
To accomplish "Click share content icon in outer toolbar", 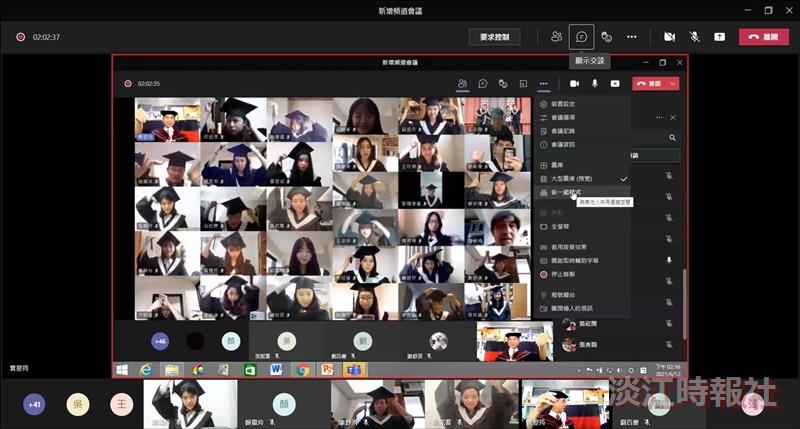I will (719, 37).
